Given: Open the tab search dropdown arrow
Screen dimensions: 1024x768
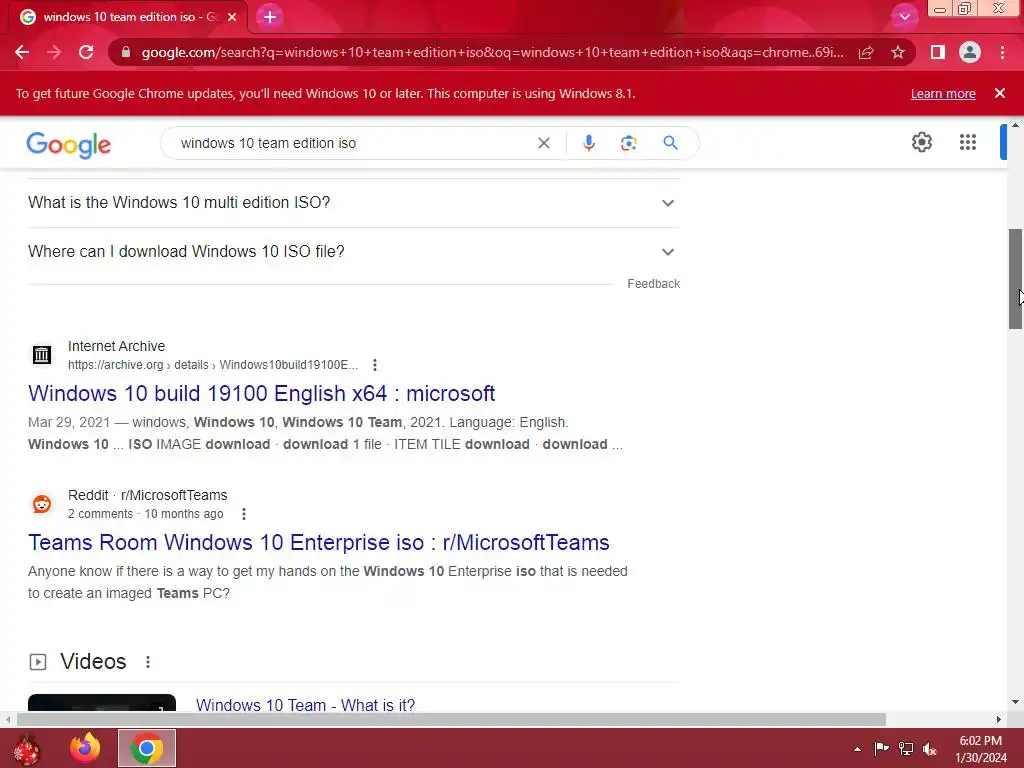Looking at the screenshot, I should [904, 17].
